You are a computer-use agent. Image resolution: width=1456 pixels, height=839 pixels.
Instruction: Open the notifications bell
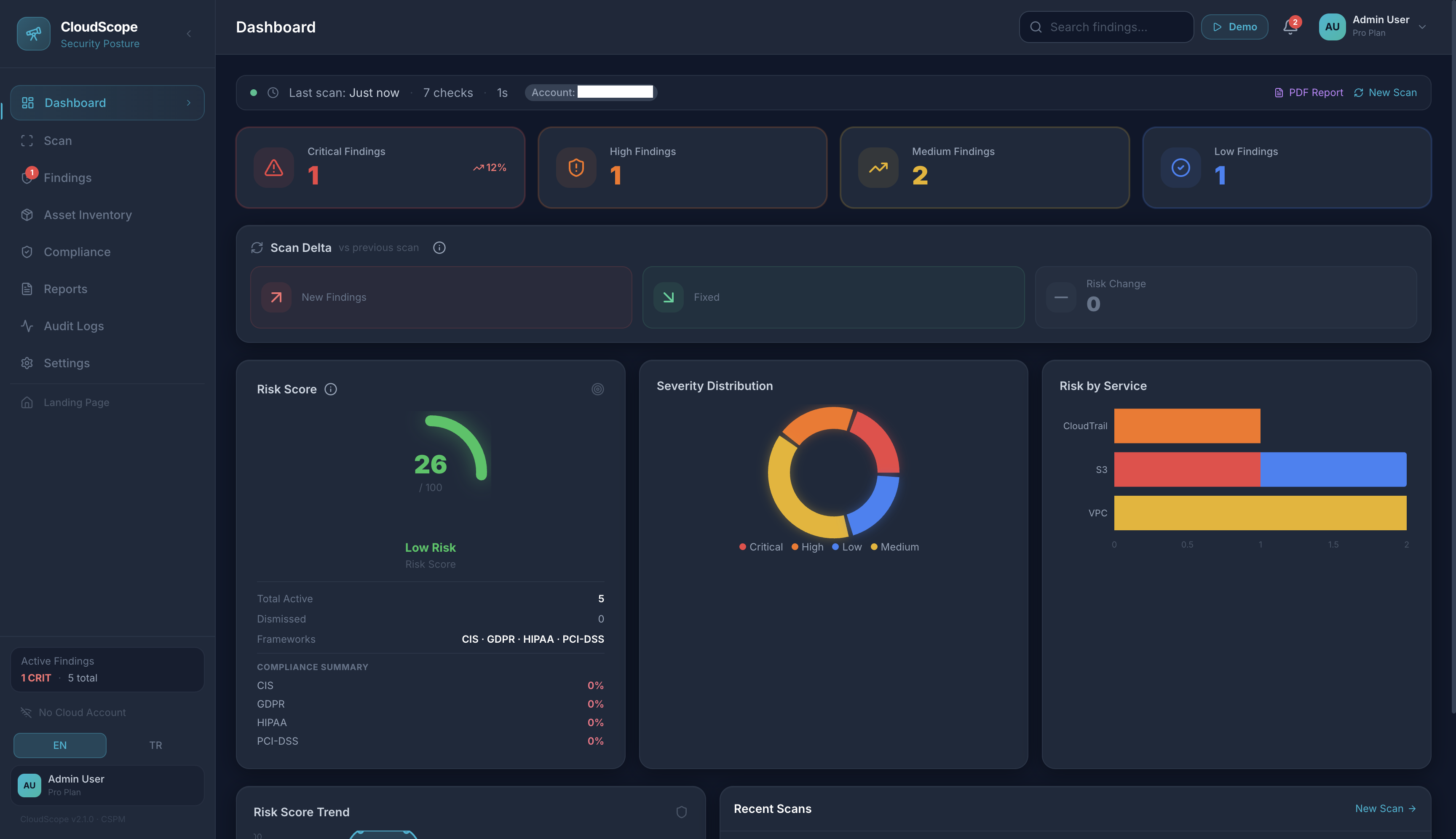click(x=1290, y=27)
